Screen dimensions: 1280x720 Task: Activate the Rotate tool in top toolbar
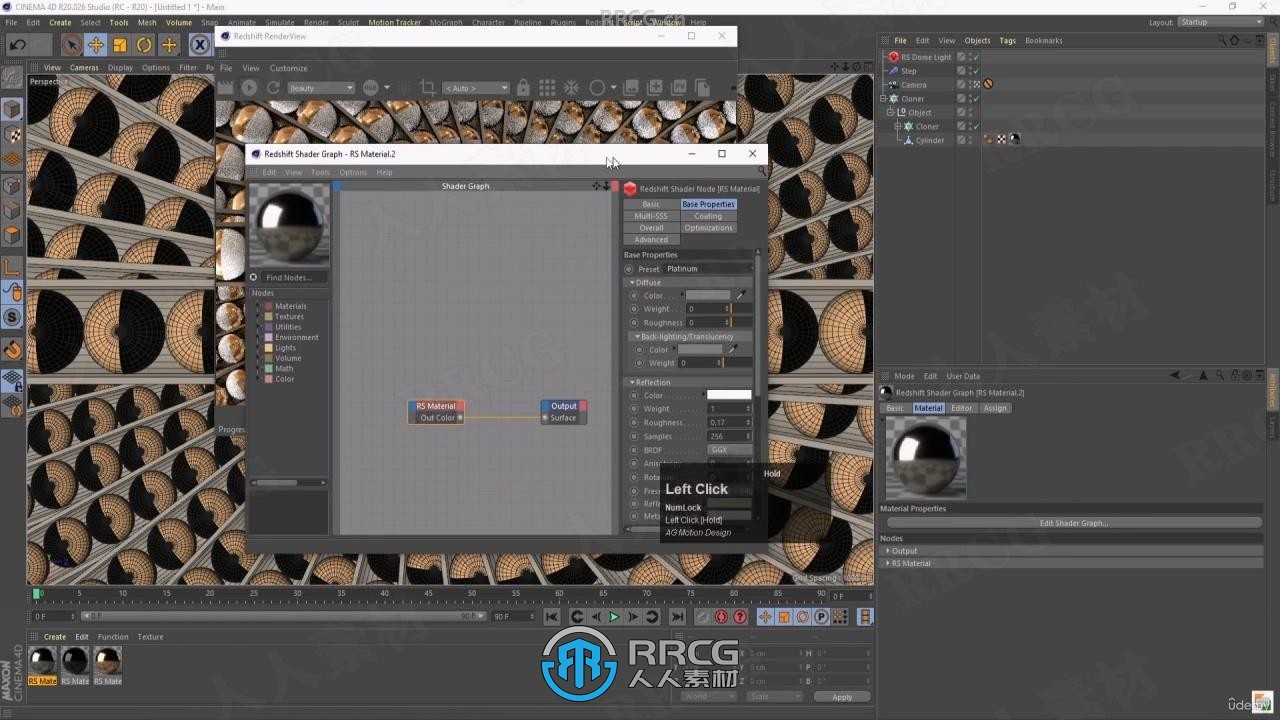click(x=144, y=45)
